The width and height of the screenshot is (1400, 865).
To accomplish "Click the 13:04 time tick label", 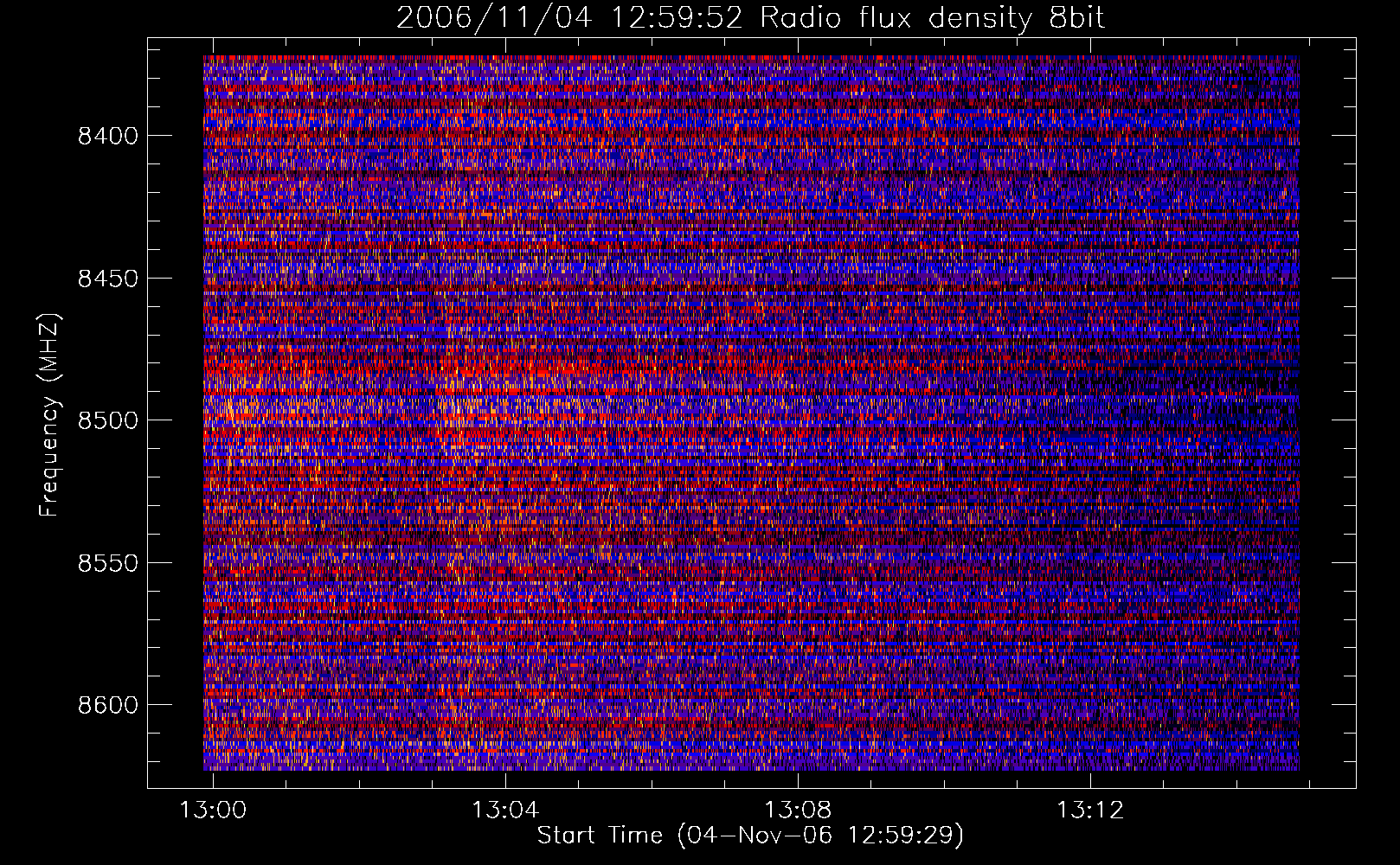I will [505, 810].
